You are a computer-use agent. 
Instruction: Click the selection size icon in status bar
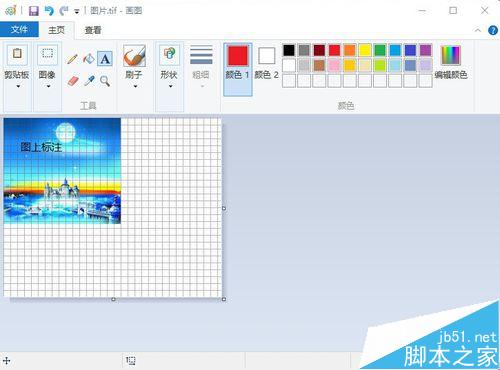tap(131, 360)
